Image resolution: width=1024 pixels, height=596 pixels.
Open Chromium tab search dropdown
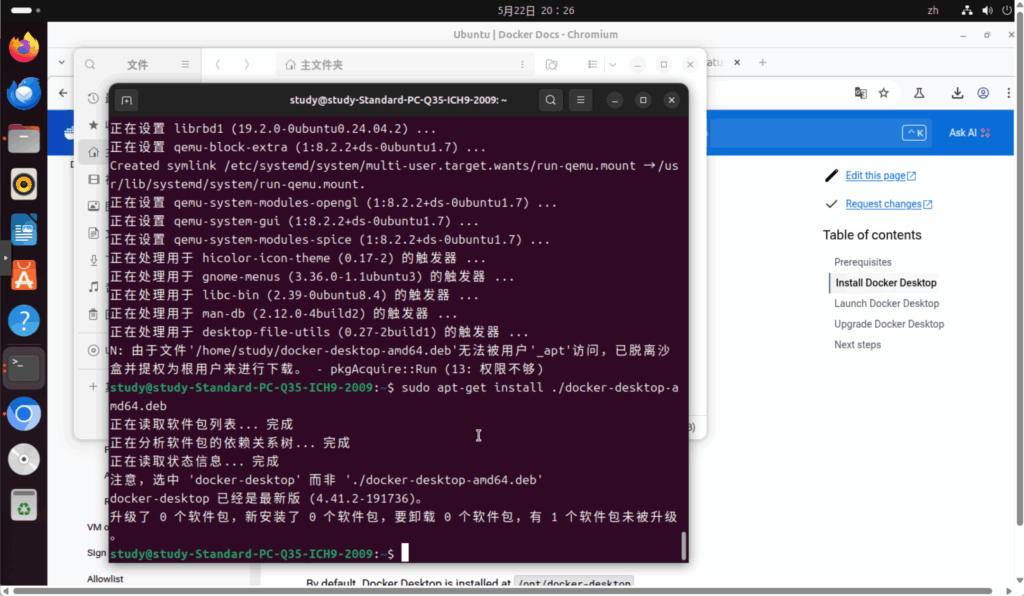pos(61,63)
